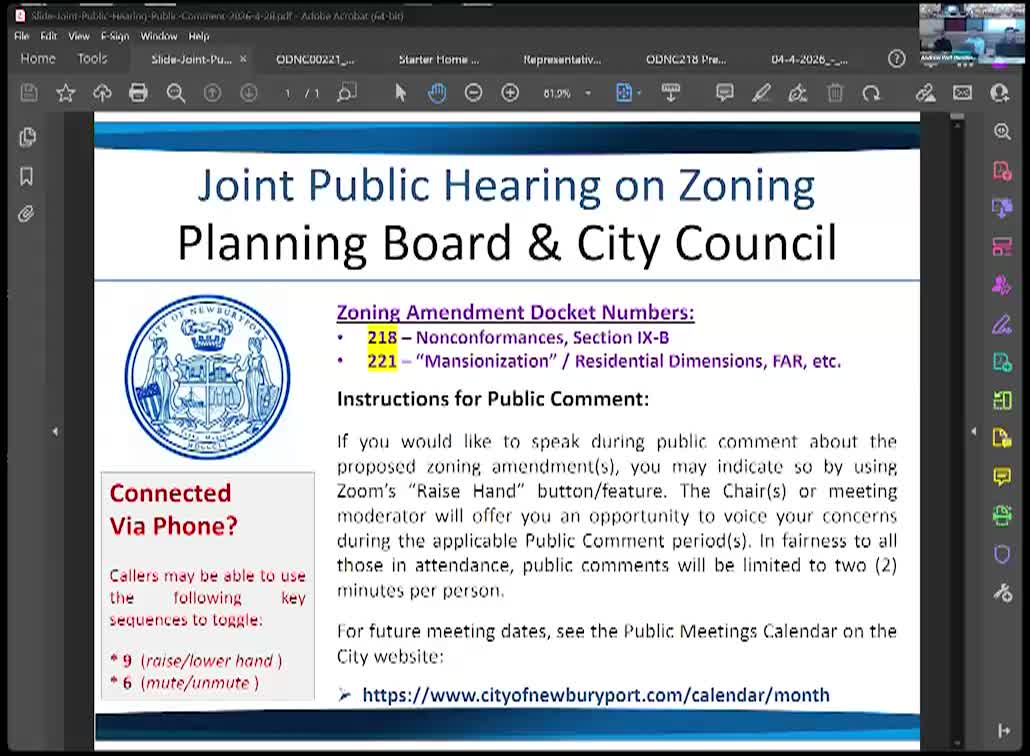
Task: Click the fit page view icon
Action: tap(623, 93)
